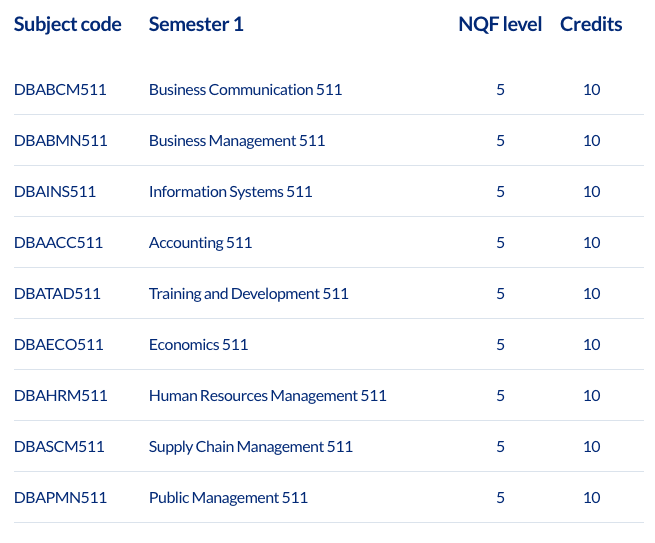This screenshot has height=543, width=655.
Task: Select subject code DBASCM511
Action: tap(59, 447)
